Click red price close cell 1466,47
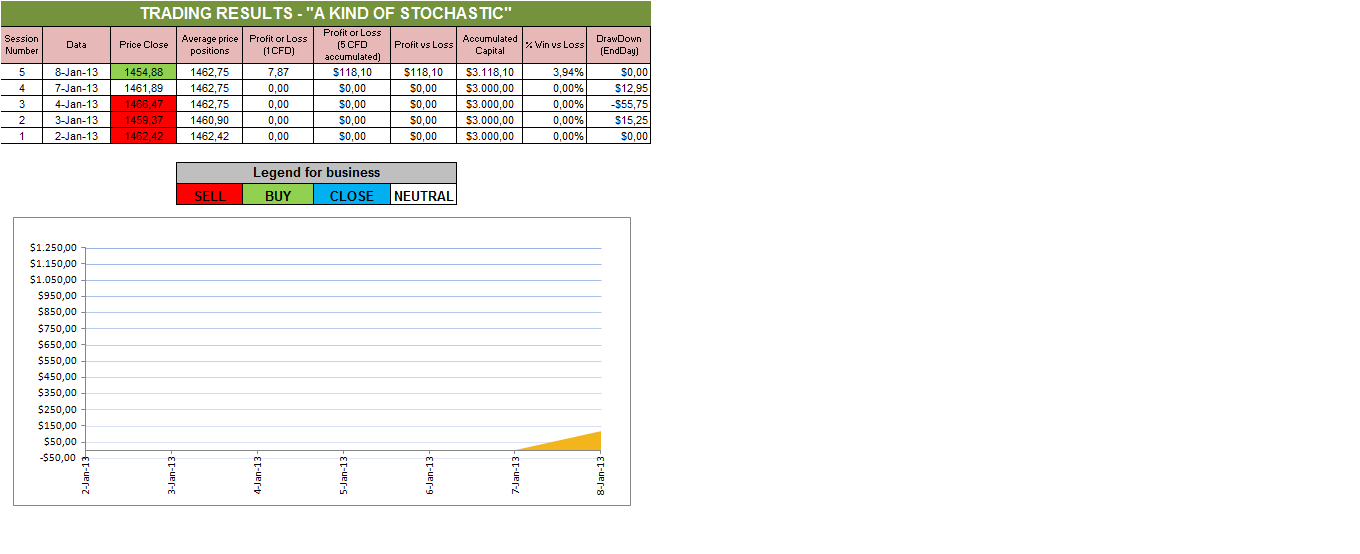The image size is (1360, 554). [144, 104]
